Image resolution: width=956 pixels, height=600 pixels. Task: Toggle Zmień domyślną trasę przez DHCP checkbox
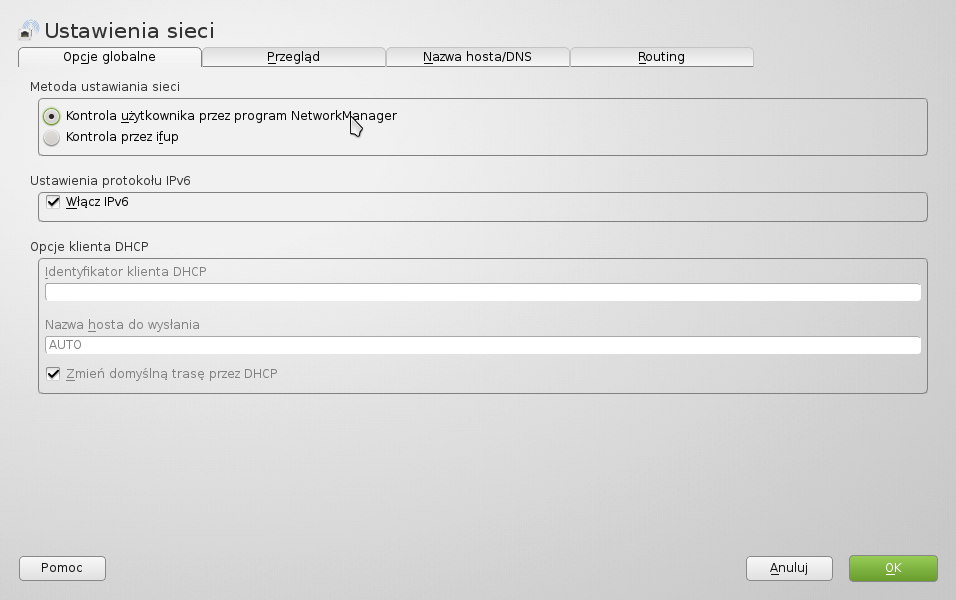pos(54,374)
